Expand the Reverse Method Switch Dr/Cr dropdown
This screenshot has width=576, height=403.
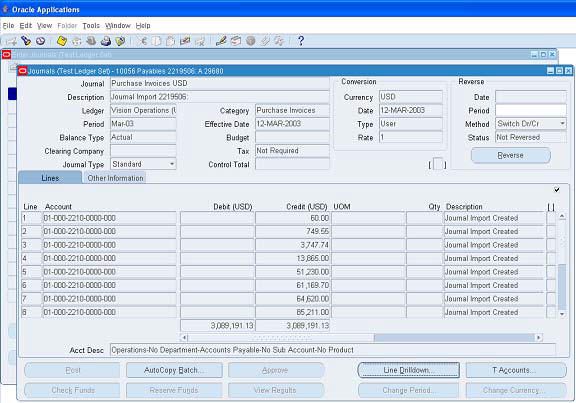tap(562, 124)
